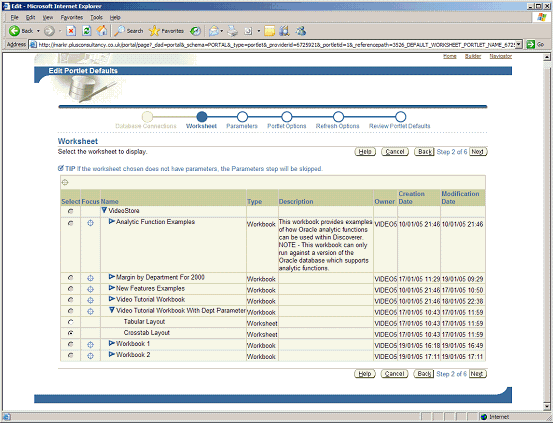Open the address bar dropdown arrow
553x423 pixels.
pos(519,44)
